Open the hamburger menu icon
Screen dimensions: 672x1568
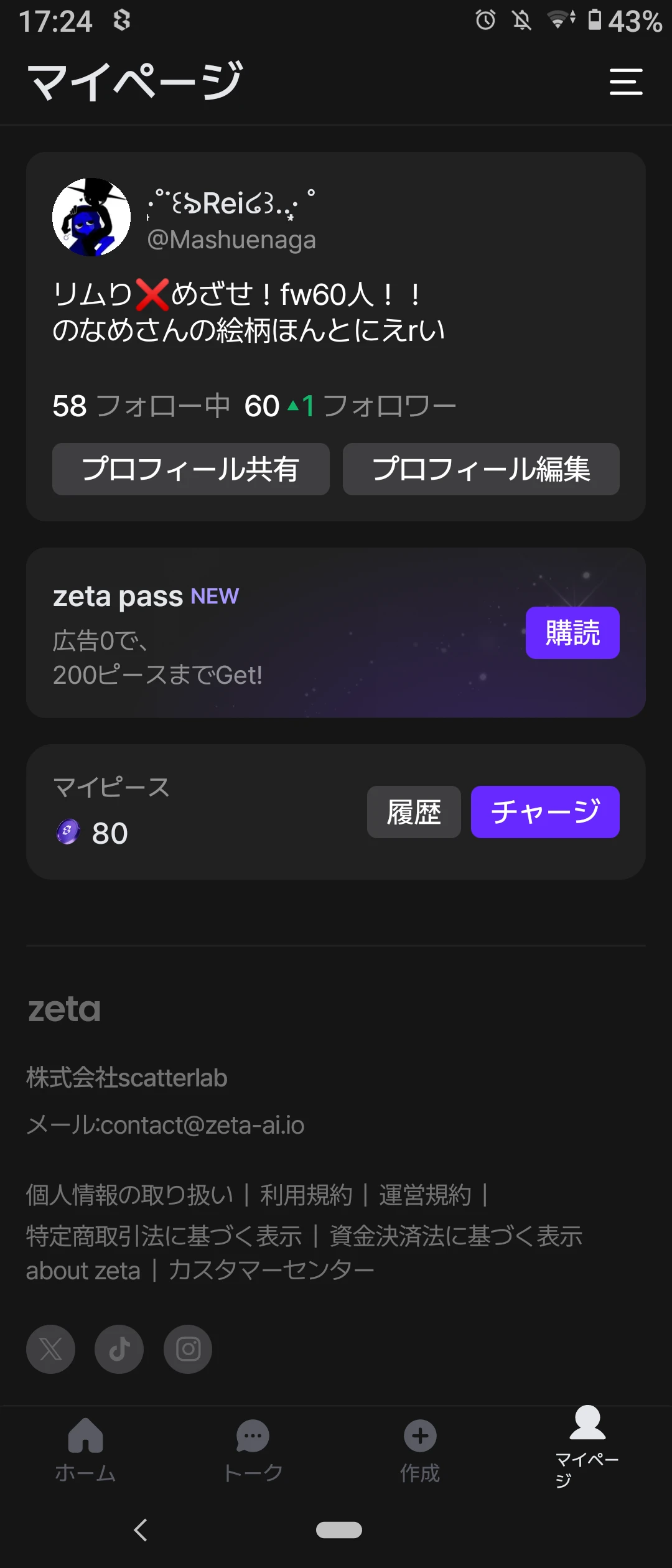[x=625, y=82]
